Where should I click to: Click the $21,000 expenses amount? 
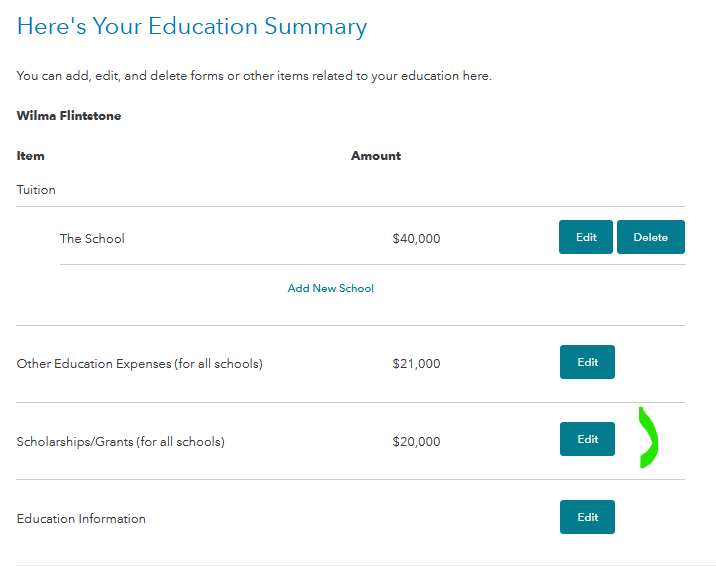pos(416,364)
